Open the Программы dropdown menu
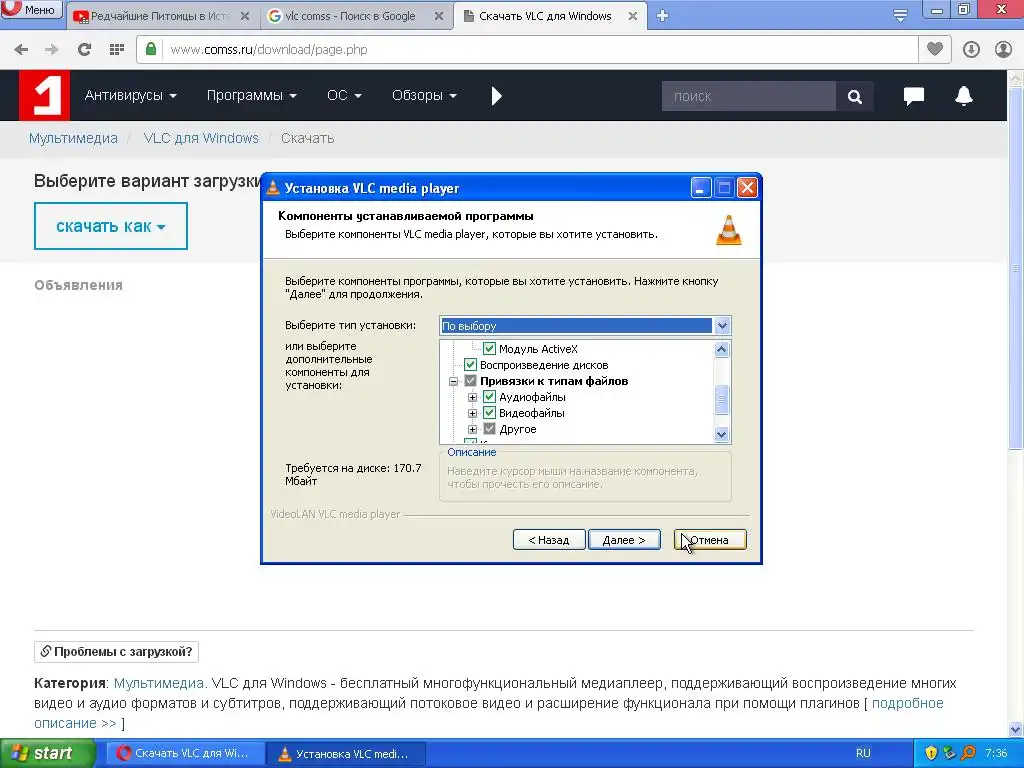 coord(251,95)
